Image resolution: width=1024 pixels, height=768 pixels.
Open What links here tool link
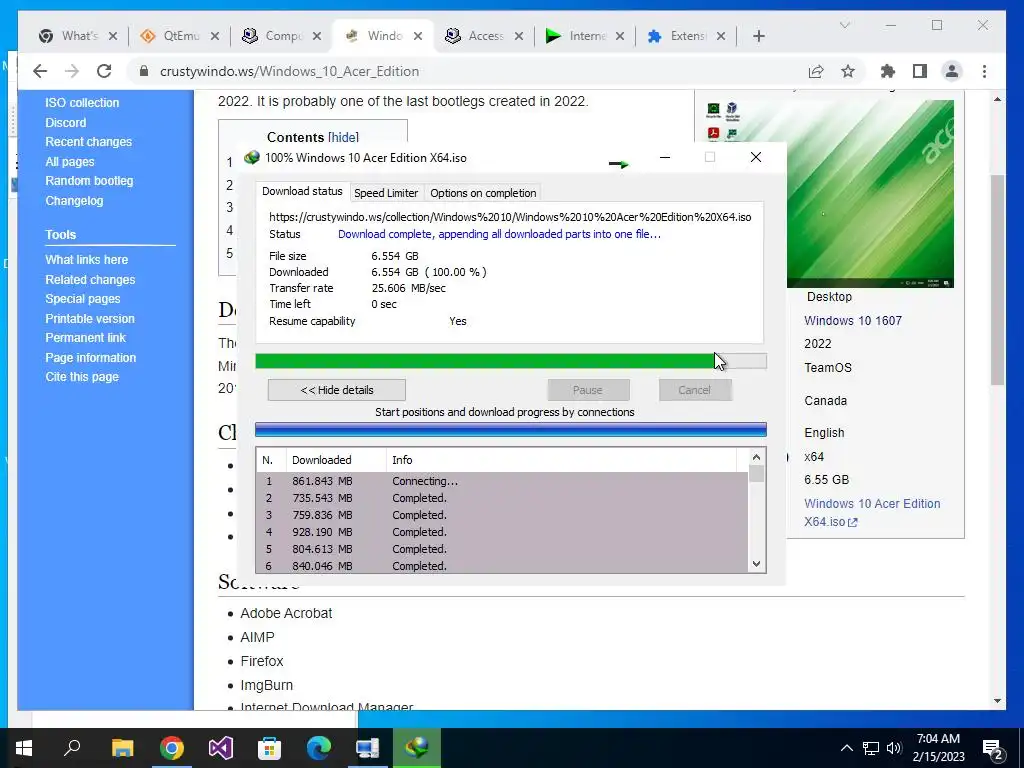pos(86,259)
